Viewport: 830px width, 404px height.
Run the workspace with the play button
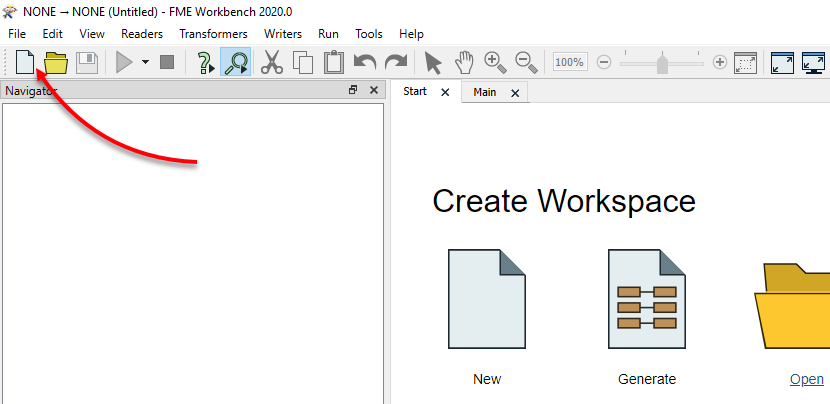[x=124, y=63]
